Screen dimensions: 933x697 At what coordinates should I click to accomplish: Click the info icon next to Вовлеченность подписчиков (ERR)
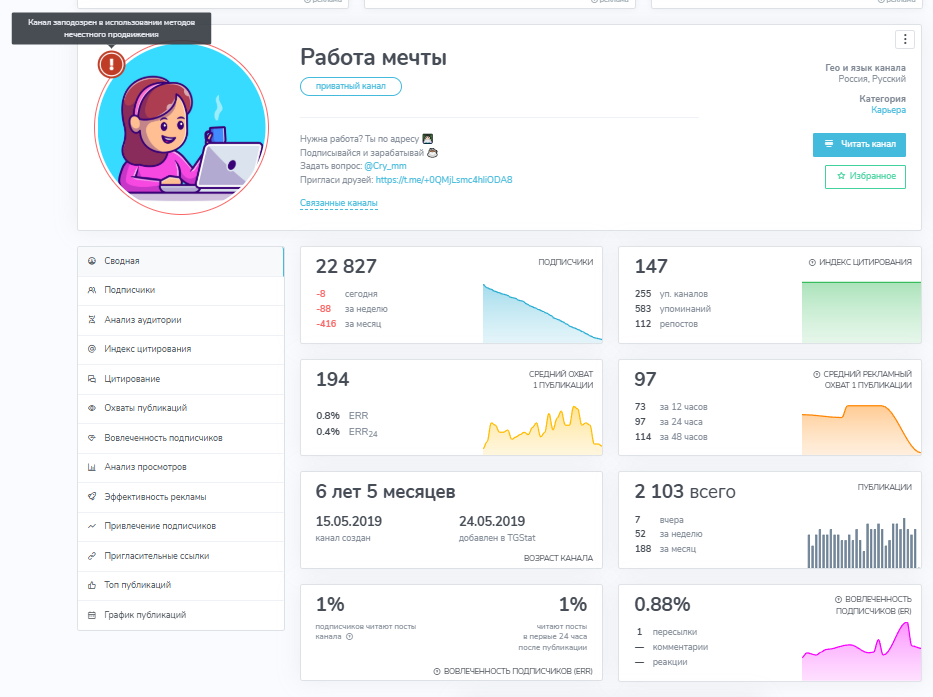(436, 670)
